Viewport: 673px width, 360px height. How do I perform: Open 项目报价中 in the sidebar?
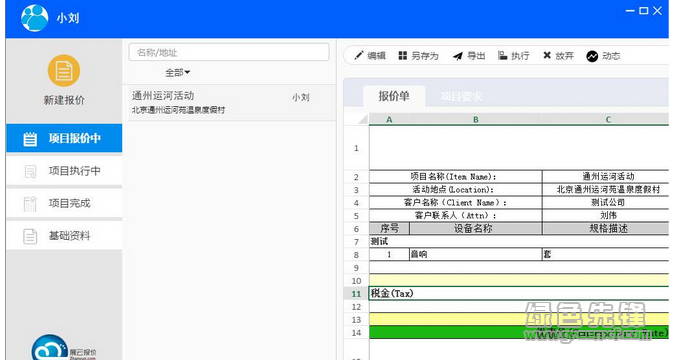[64, 138]
